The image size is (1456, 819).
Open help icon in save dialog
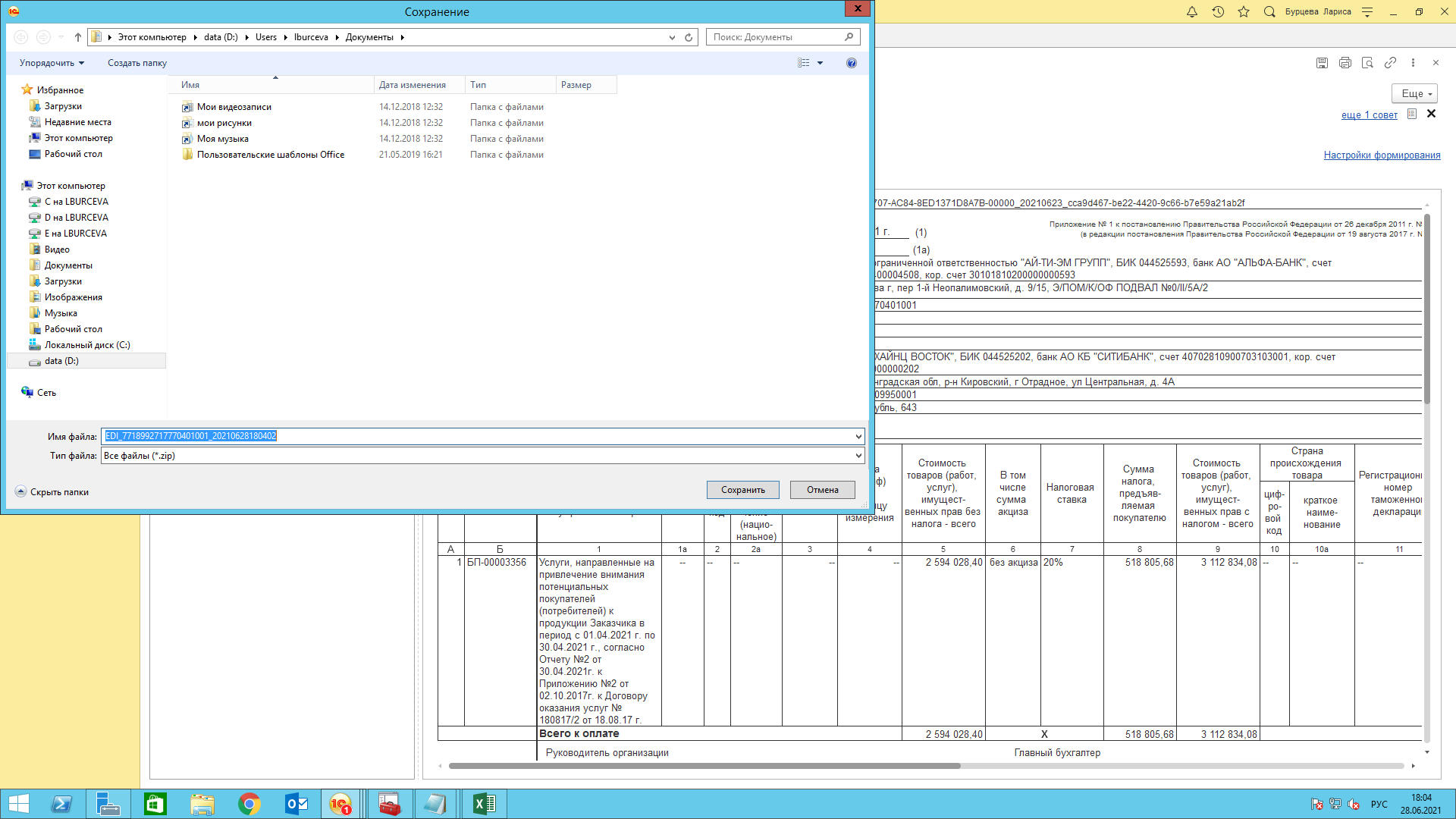[x=851, y=63]
